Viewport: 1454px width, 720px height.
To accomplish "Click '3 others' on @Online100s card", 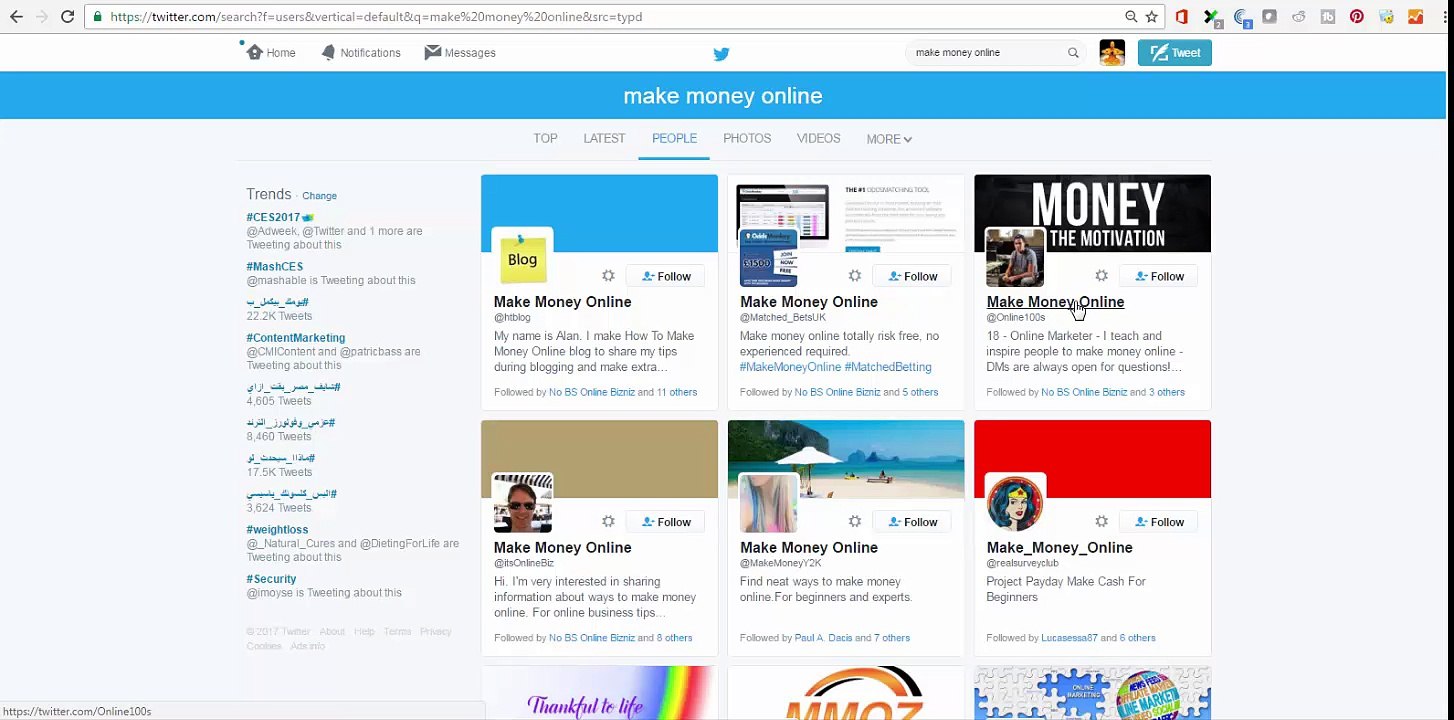I will (1167, 392).
